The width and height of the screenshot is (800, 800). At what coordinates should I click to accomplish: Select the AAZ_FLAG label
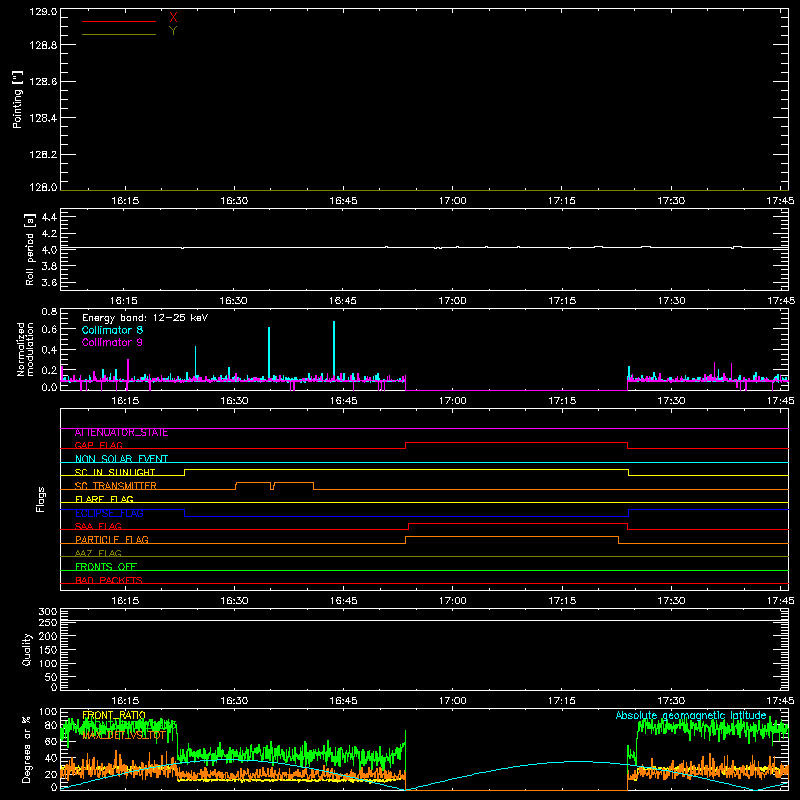pos(98,553)
